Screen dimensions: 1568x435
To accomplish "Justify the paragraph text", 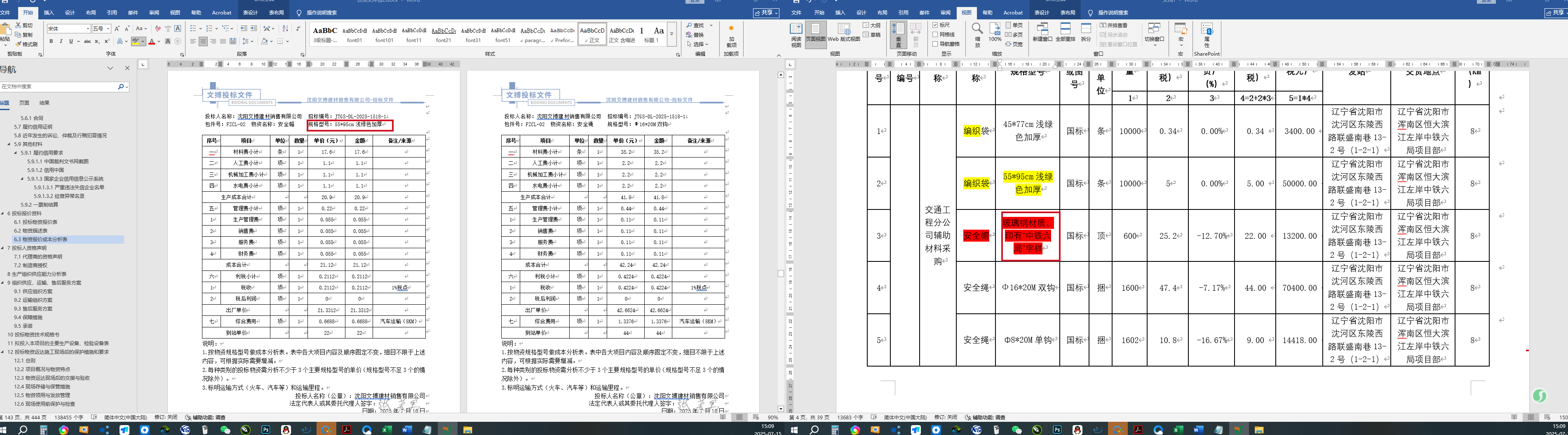I will pos(223,41).
